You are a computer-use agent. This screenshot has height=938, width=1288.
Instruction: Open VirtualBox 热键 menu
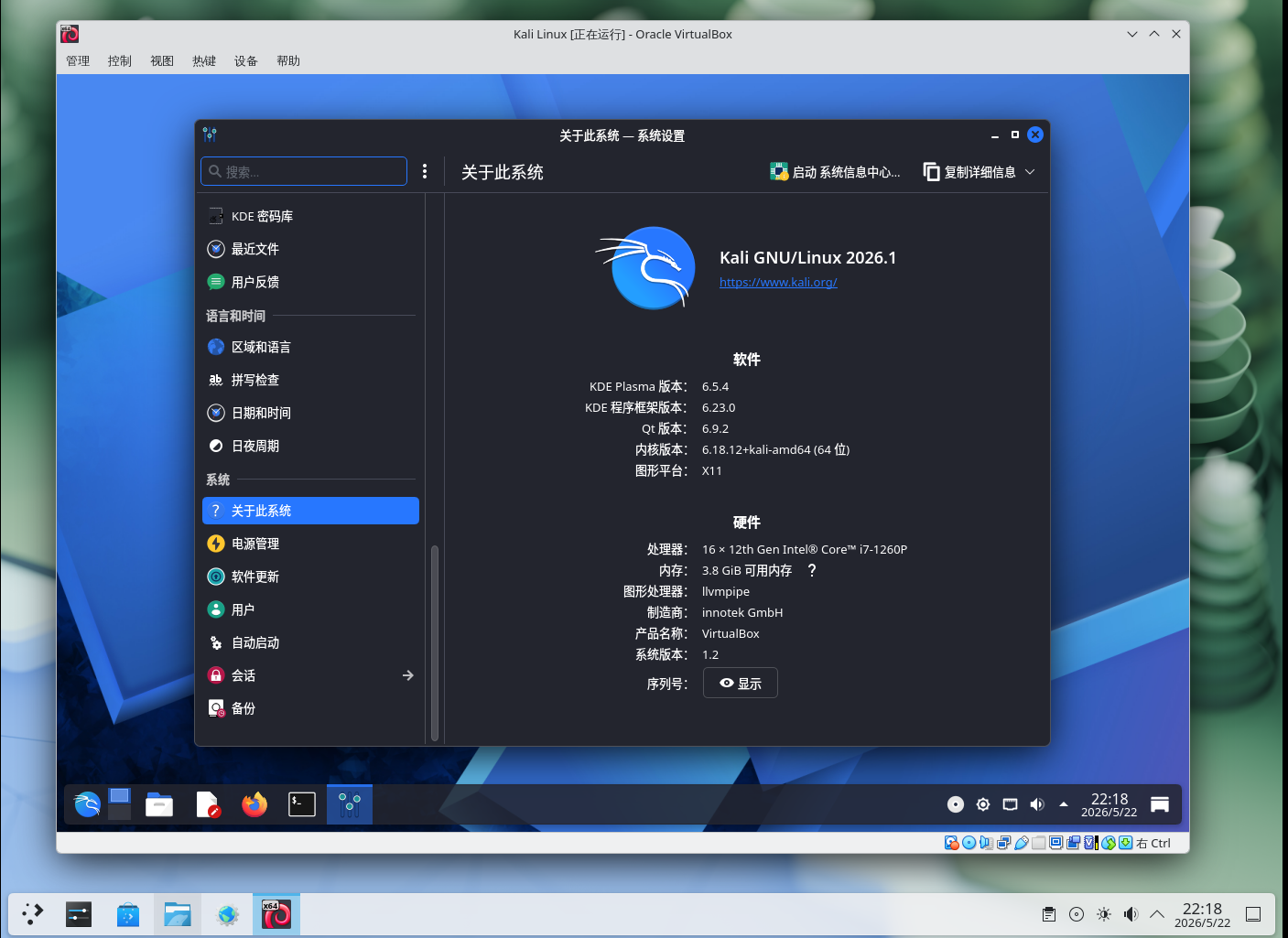coord(204,60)
